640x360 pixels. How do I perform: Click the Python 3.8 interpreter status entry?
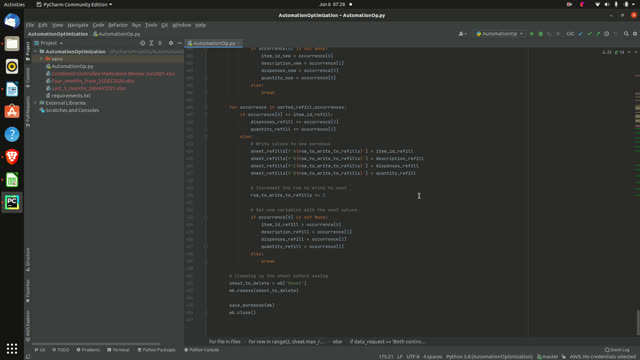(x=489, y=357)
